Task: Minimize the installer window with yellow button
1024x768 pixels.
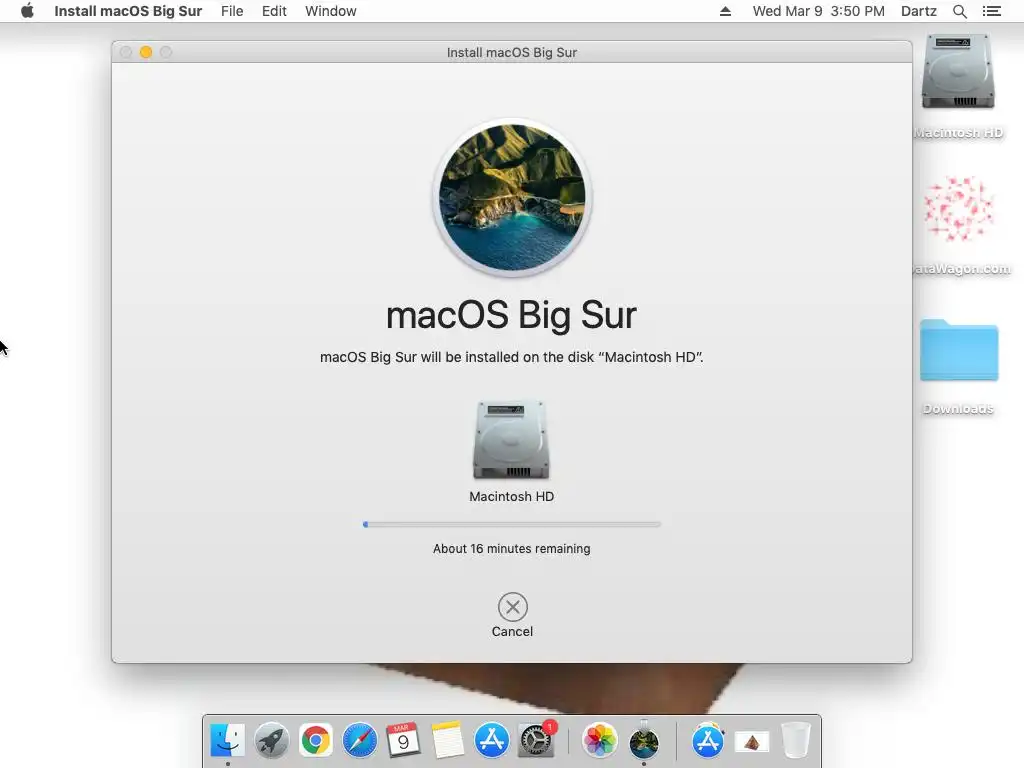Action: click(146, 52)
